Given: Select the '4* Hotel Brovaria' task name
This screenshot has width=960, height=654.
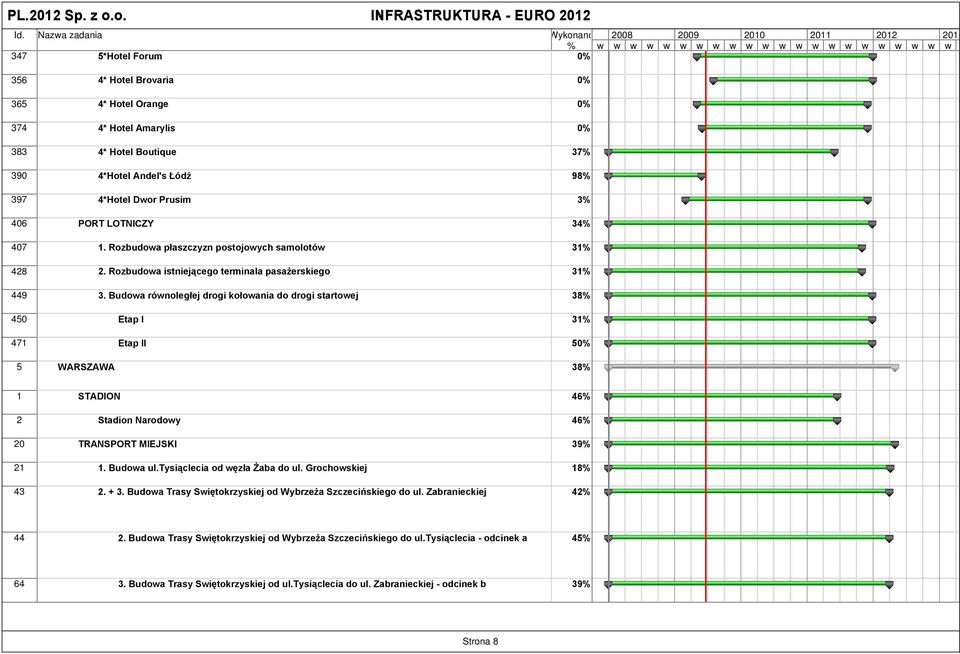Looking at the screenshot, I should pyautogui.click(x=135, y=80).
